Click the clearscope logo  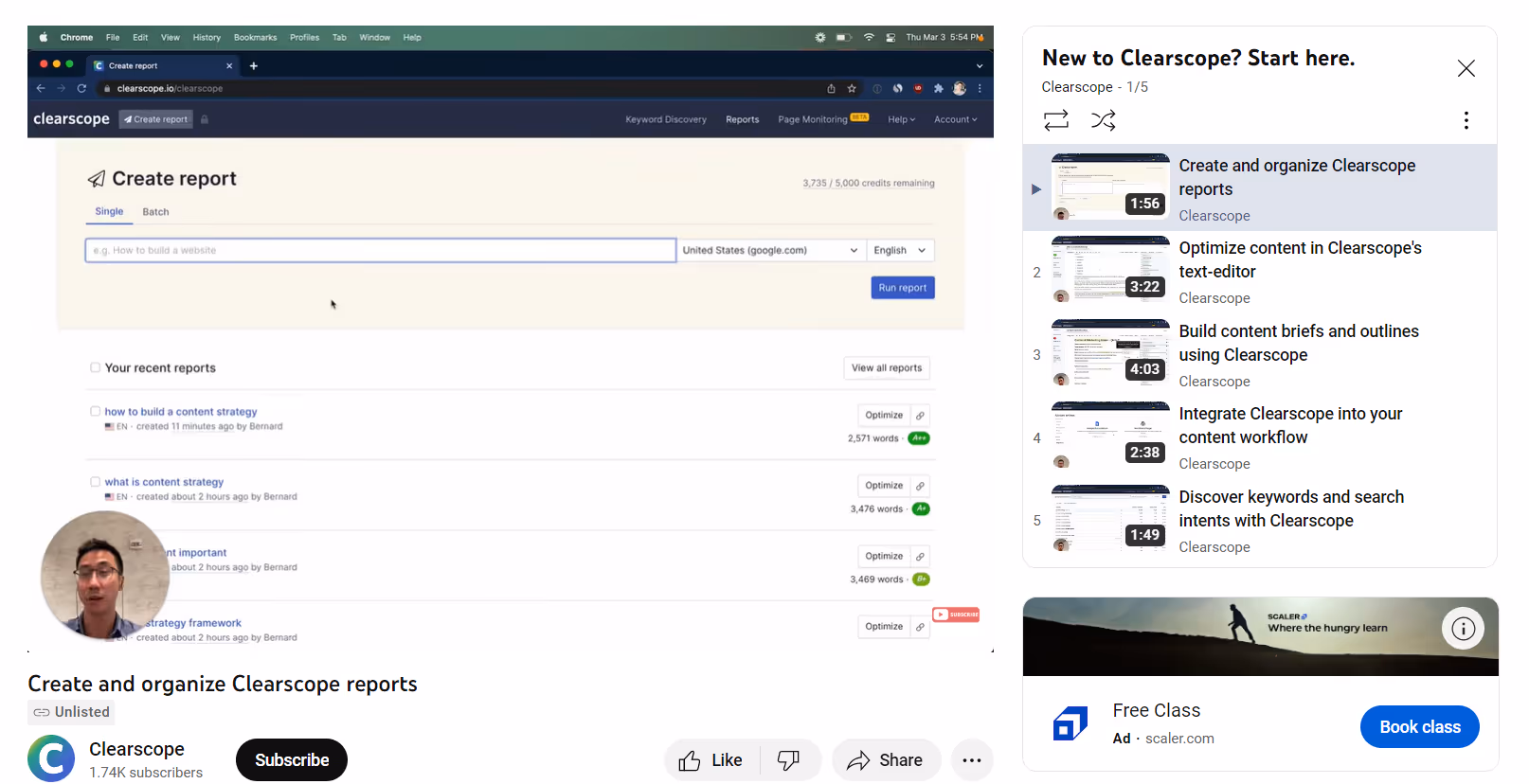(x=71, y=119)
